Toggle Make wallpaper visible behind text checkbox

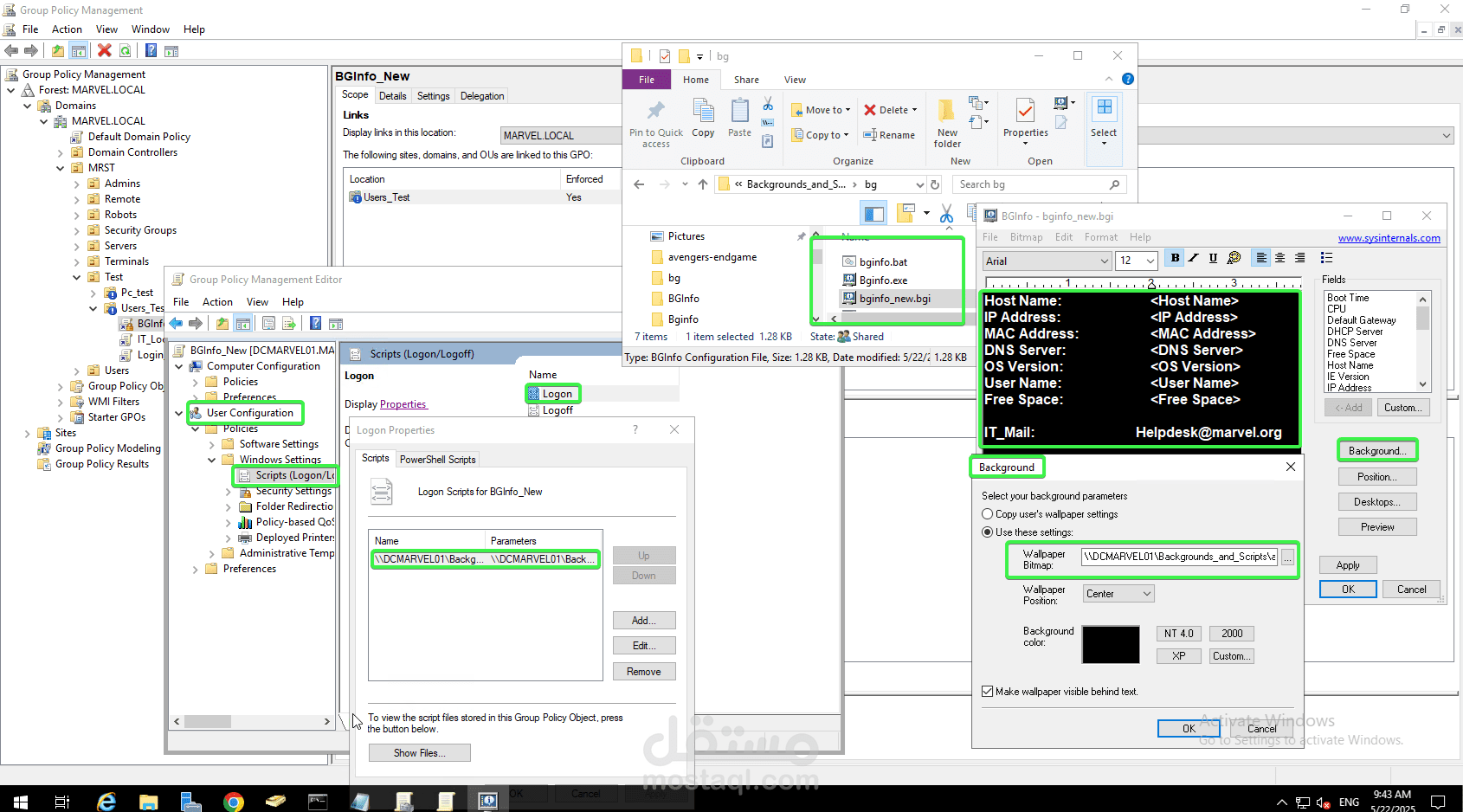coord(988,692)
